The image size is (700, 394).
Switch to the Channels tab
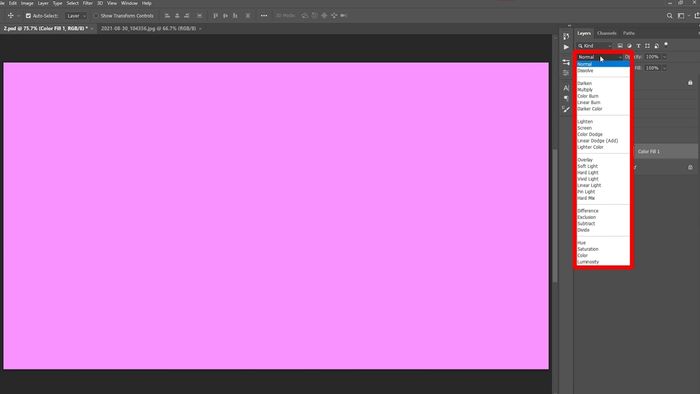(x=606, y=33)
